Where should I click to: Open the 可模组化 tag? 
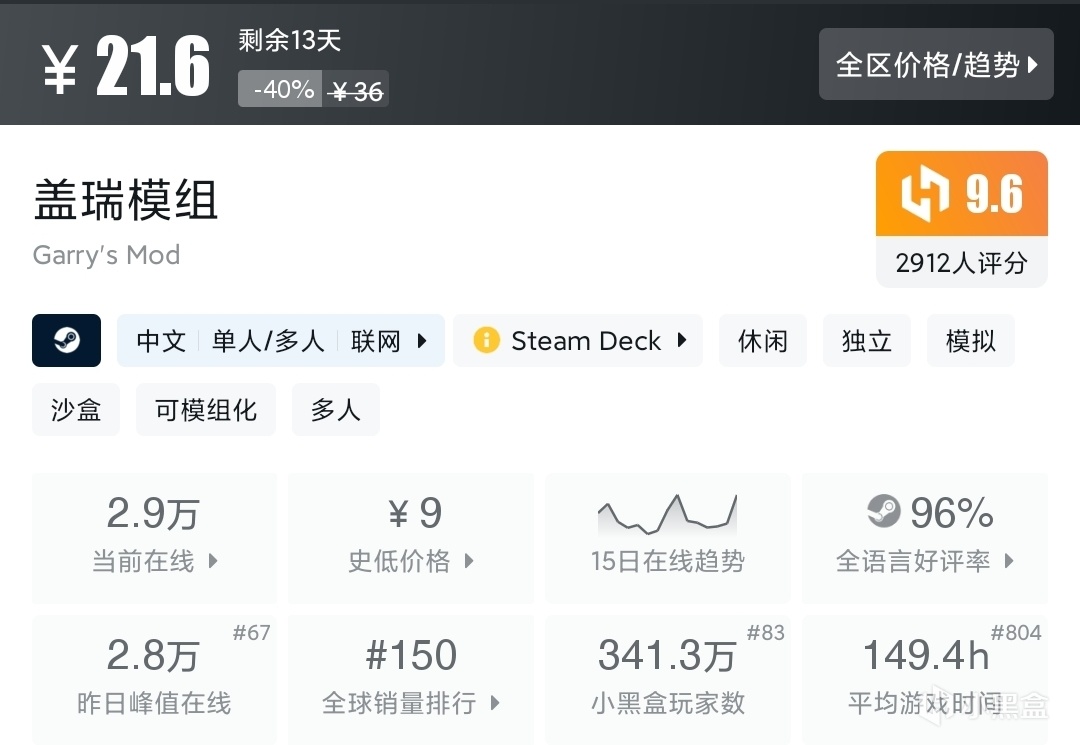[x=205, y=410]
